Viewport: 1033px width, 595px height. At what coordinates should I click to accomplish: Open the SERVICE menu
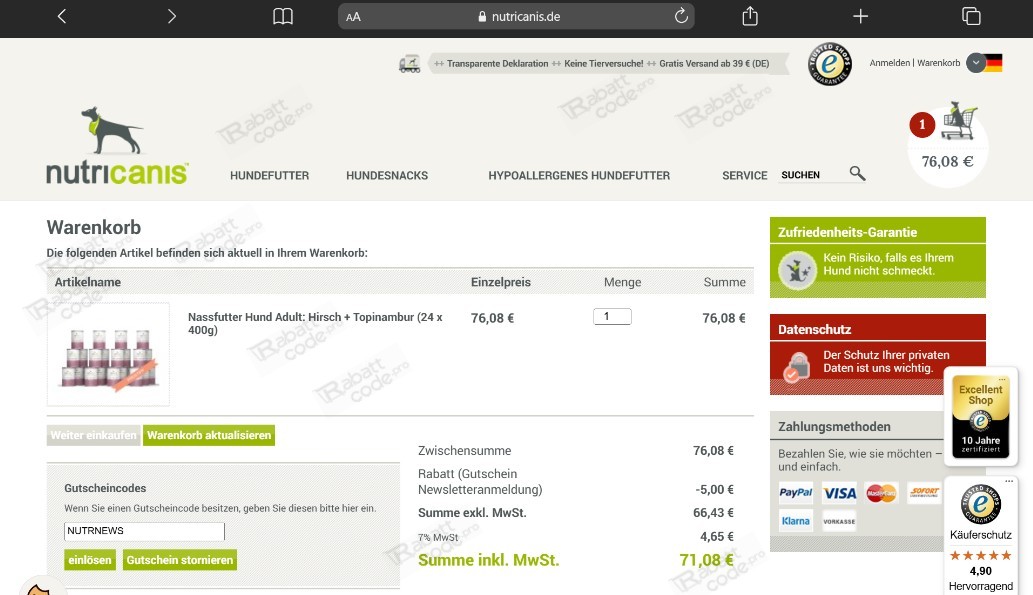tap(744, 176)
